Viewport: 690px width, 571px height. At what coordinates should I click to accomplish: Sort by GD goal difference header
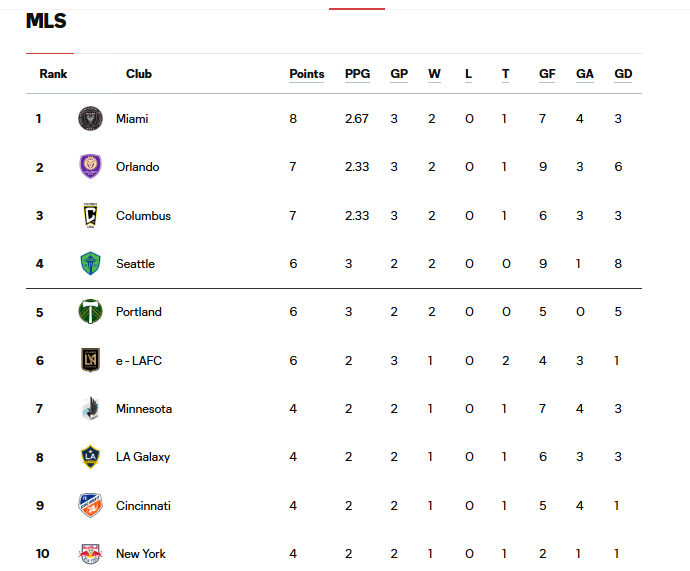coord(623,74)
